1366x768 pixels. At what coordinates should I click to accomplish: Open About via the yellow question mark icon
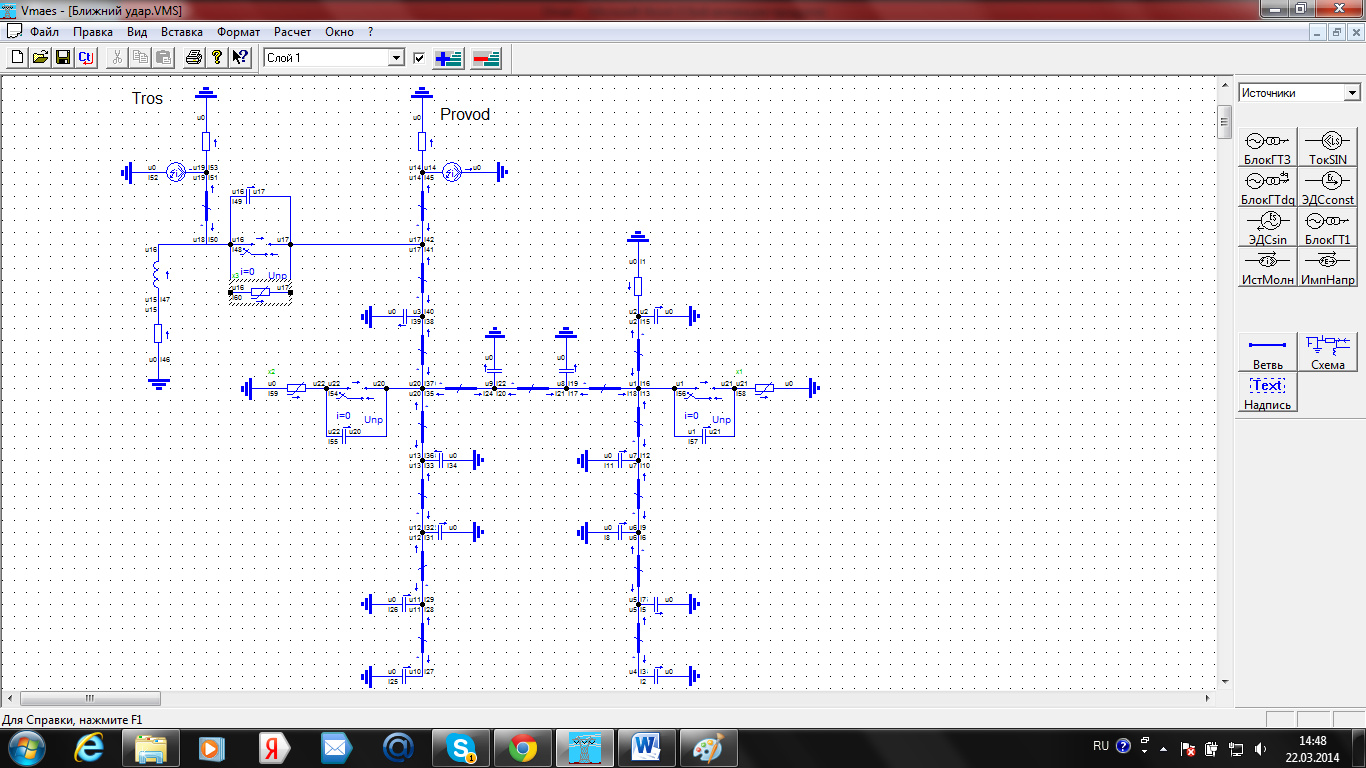tap(216, 58)
